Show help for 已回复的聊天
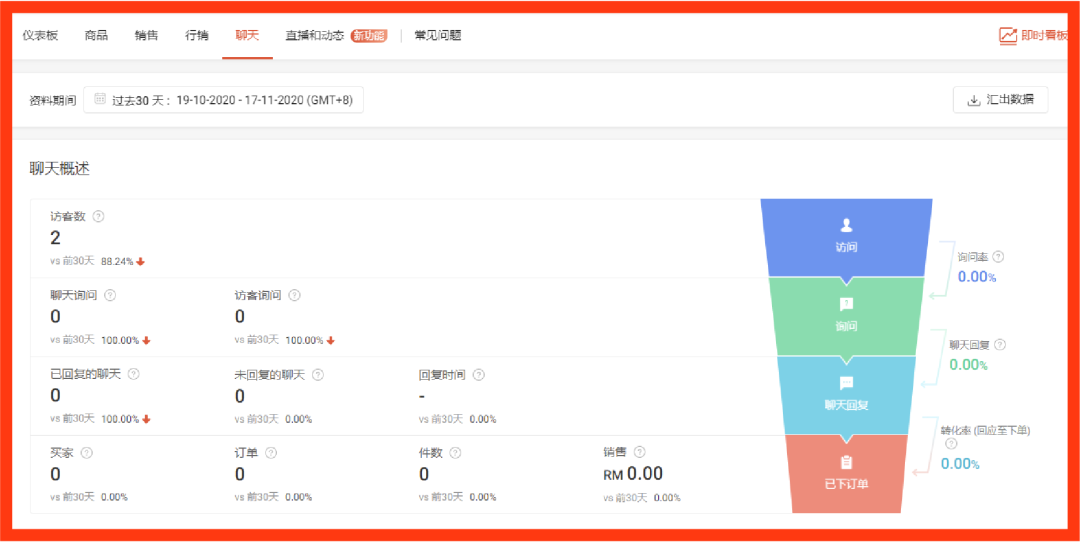Screen dimensions: 1080x542 134,374
